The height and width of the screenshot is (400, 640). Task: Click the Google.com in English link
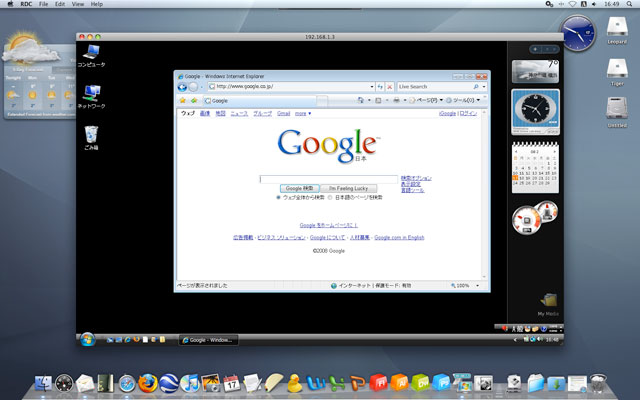pos(399,238)
